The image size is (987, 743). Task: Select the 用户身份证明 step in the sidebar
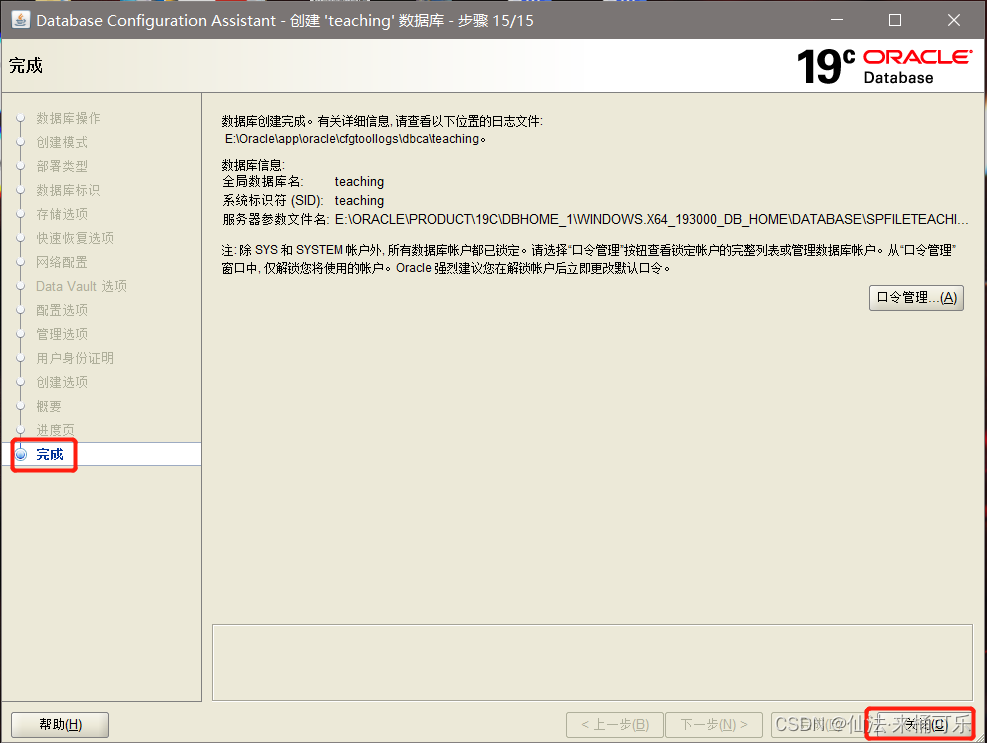coord(75,358)
